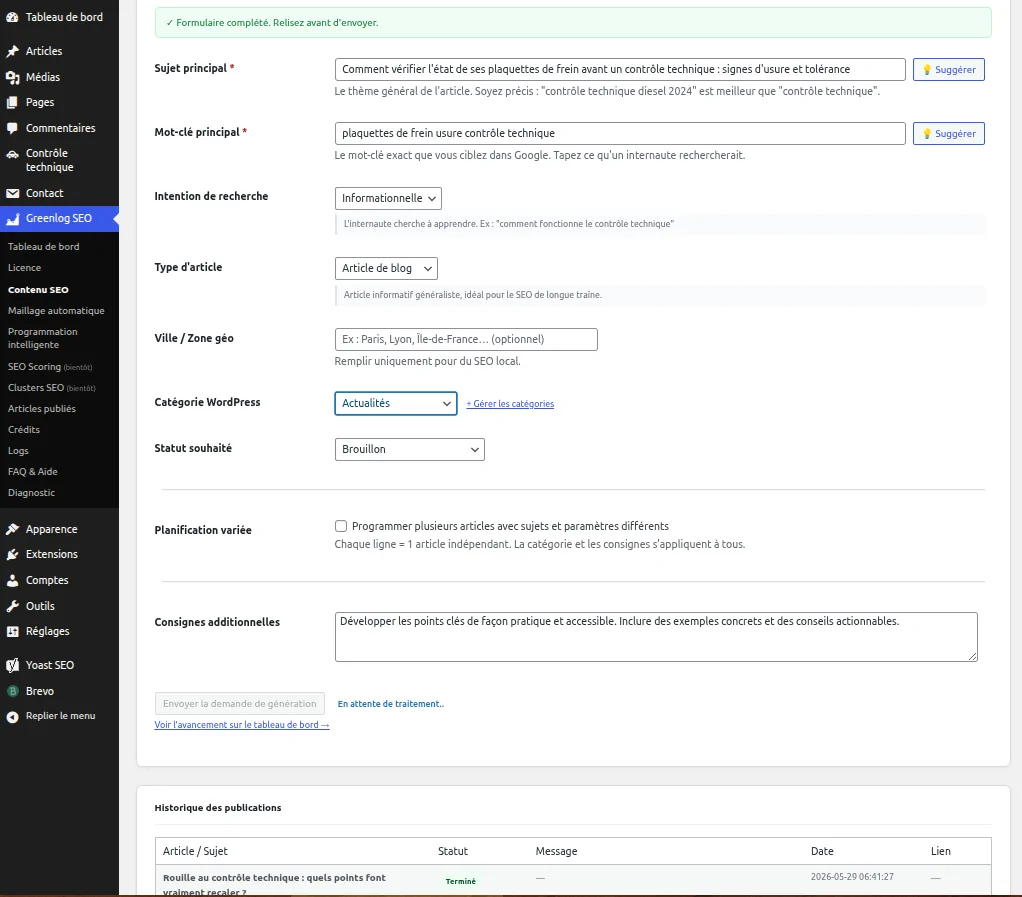The height and width of the screenshot is (897, 1022).
Task: Open Articles publiés submenu item
Action: click(42, 409)
